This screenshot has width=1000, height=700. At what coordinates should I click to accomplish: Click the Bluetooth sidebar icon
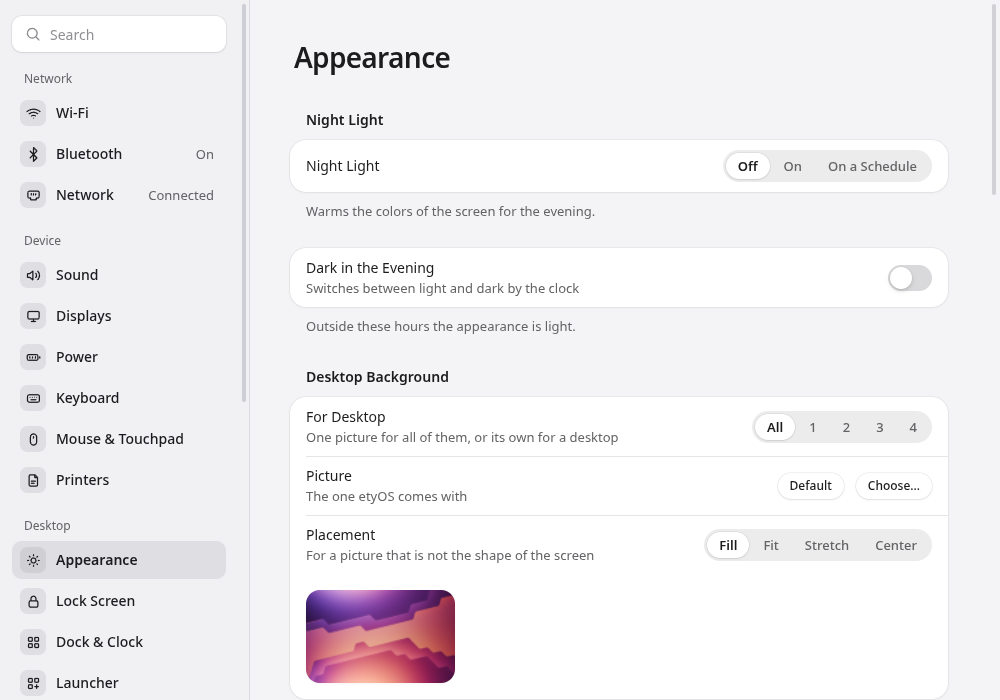(x=33, y=154)
